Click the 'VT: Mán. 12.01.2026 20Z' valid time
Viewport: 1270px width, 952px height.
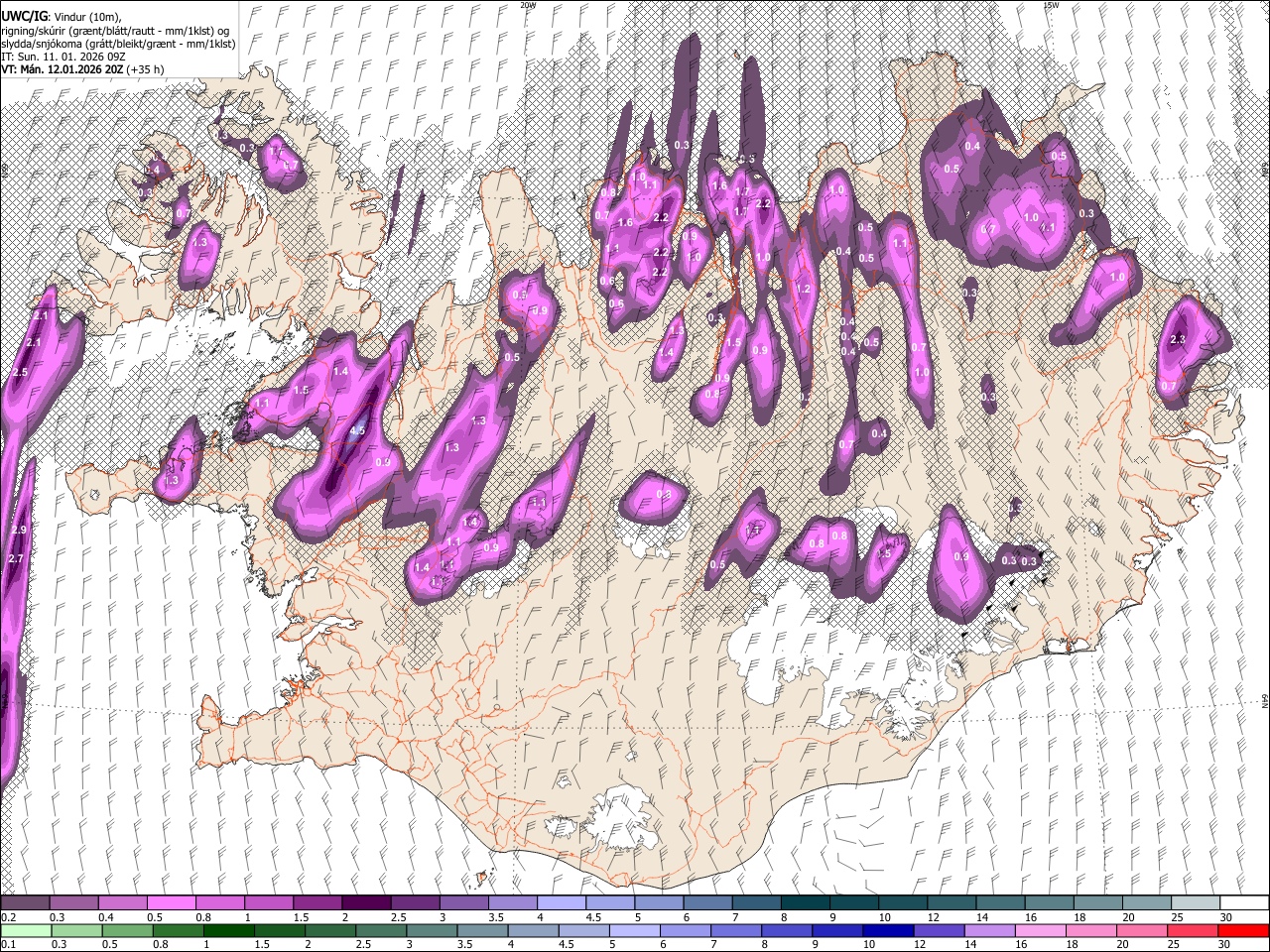tap(62, 69)
